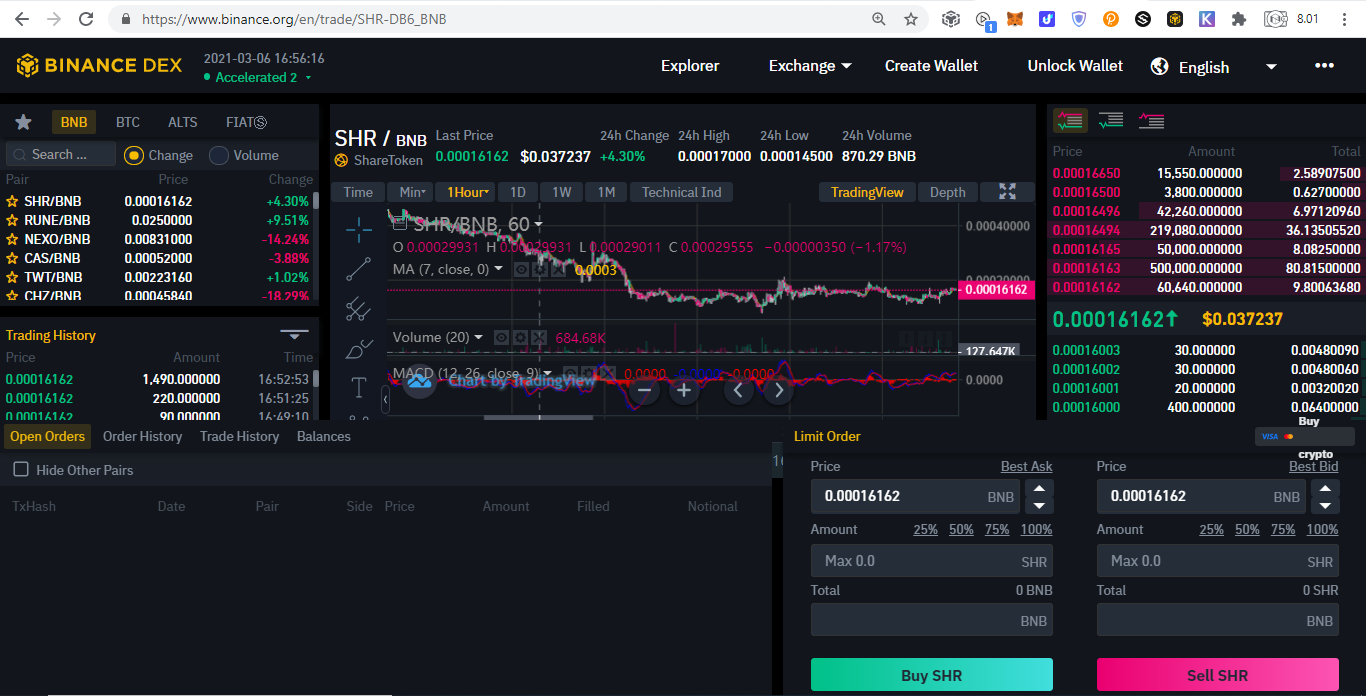The height and width of the screenshot is (696, 1366).
Task: Toggle star for SHR/BNB pair
Action: point(13,201)
